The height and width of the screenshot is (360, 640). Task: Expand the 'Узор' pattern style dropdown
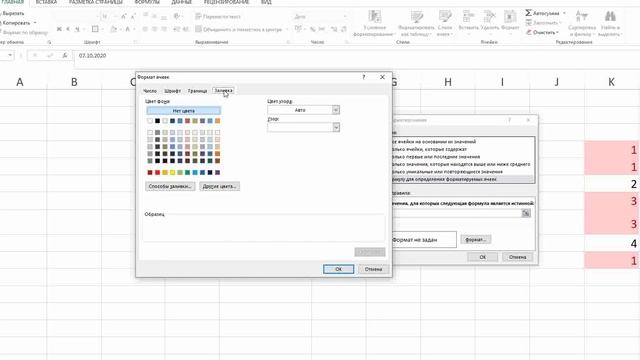coord(336,127)
